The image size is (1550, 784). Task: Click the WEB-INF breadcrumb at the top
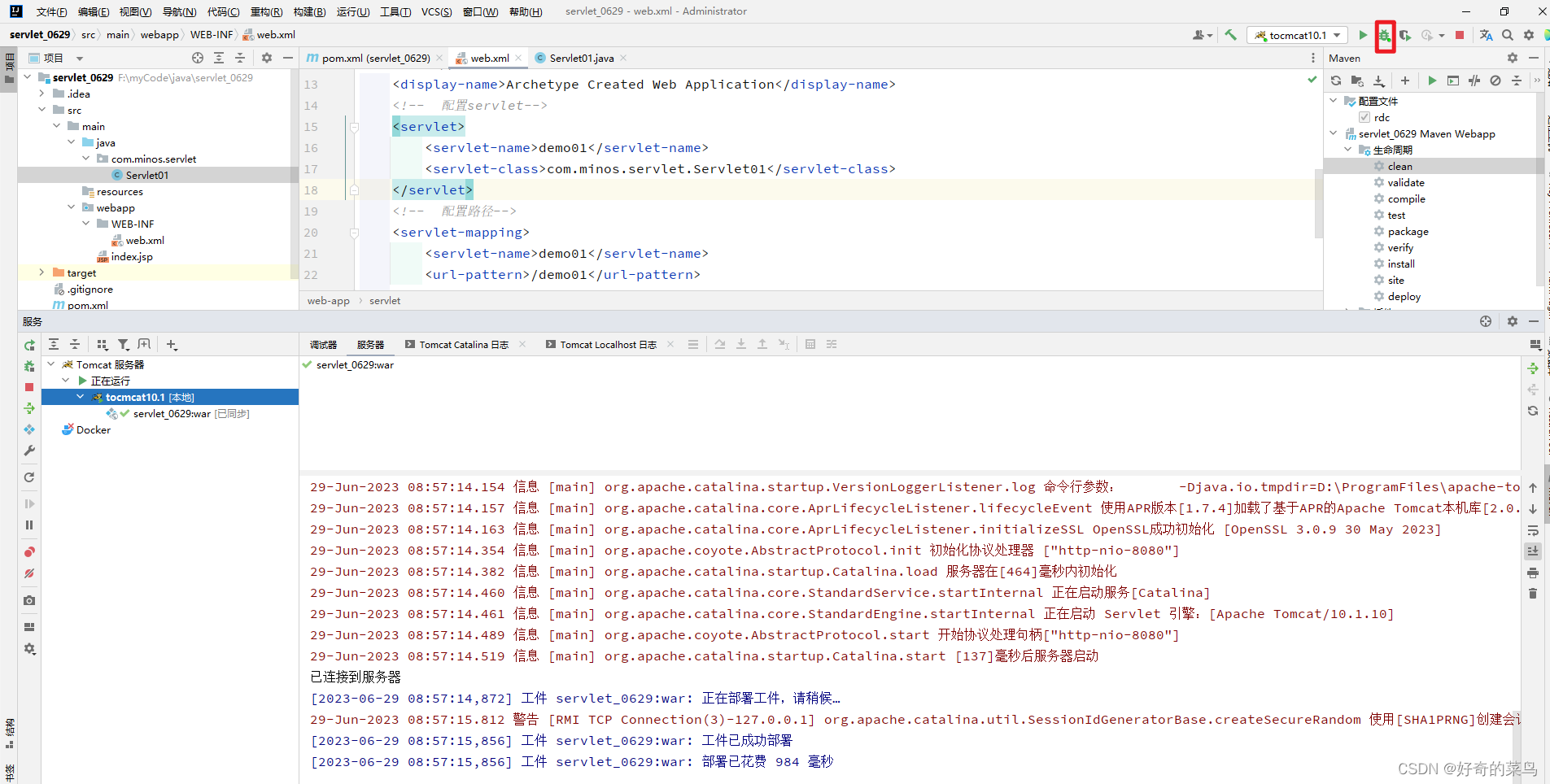tap(212, 34)
